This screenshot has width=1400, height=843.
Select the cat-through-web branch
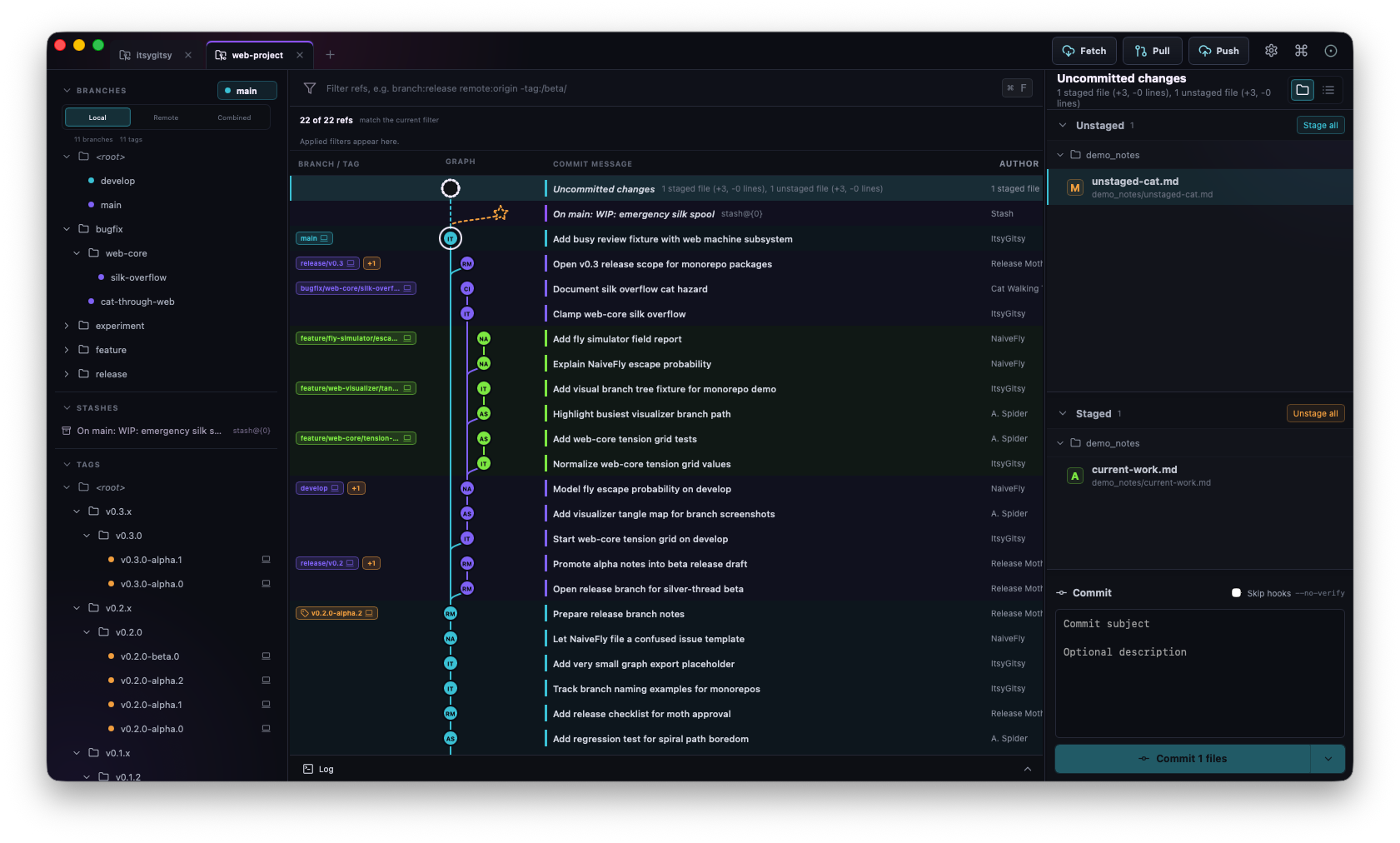[x=137, y=302]
